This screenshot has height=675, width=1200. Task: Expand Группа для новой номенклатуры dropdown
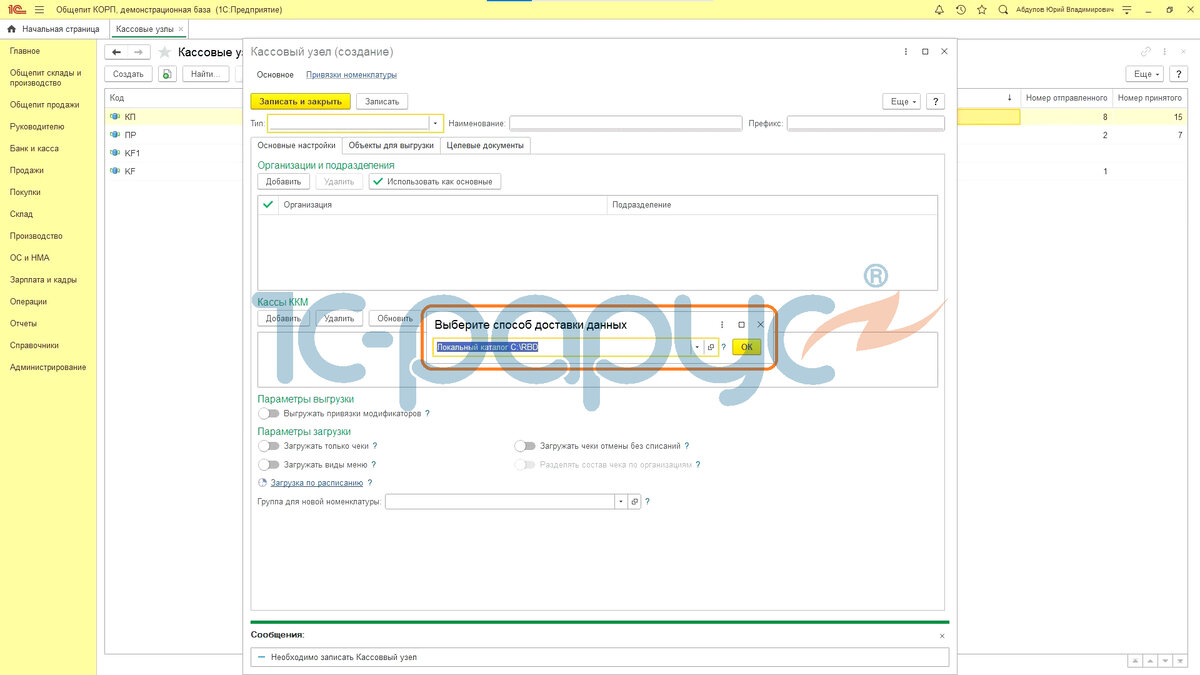[621, 501]
